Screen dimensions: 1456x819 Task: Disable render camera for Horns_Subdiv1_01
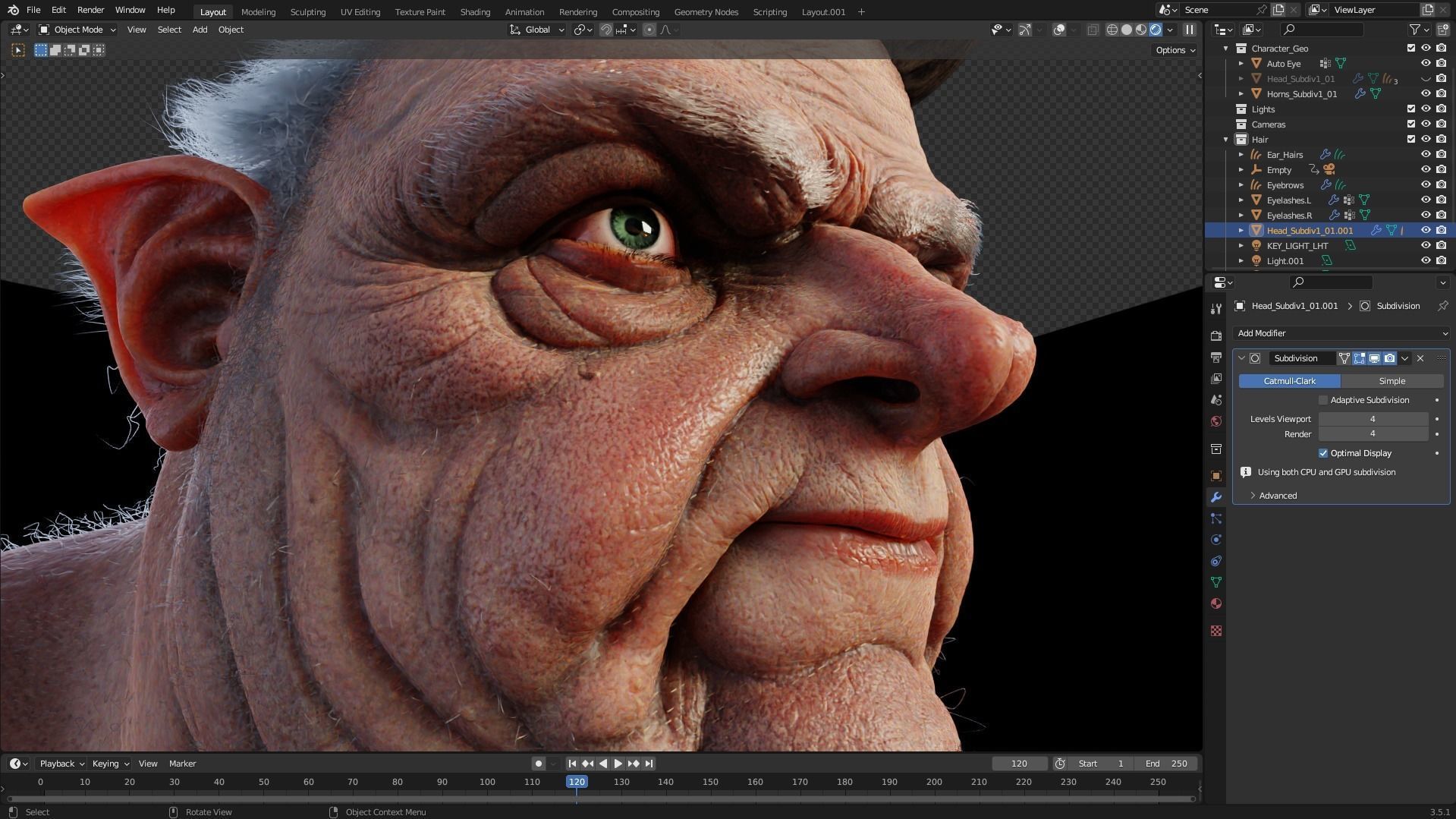(x=1441, y=93)
